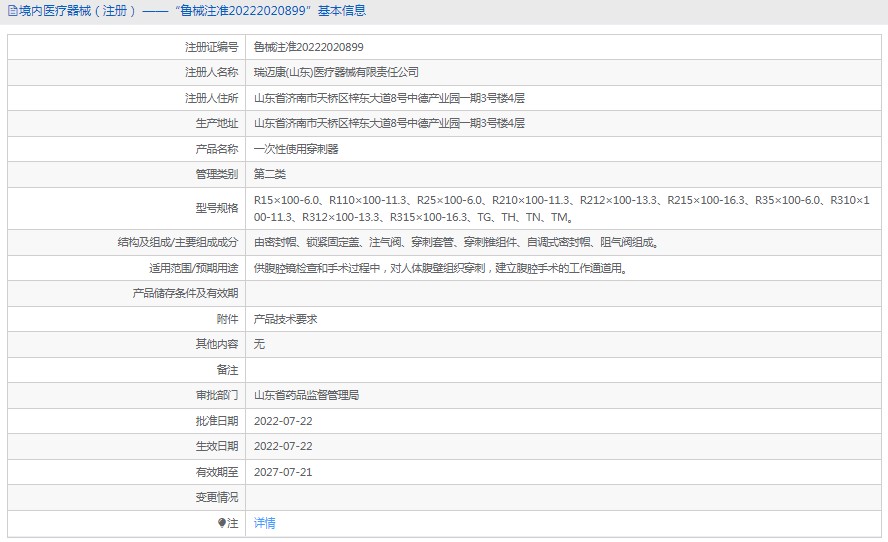Click the page title 境内医疗器械（注册）基本信息
Viewport: 888px width, 542px height.
pos(192,11)
